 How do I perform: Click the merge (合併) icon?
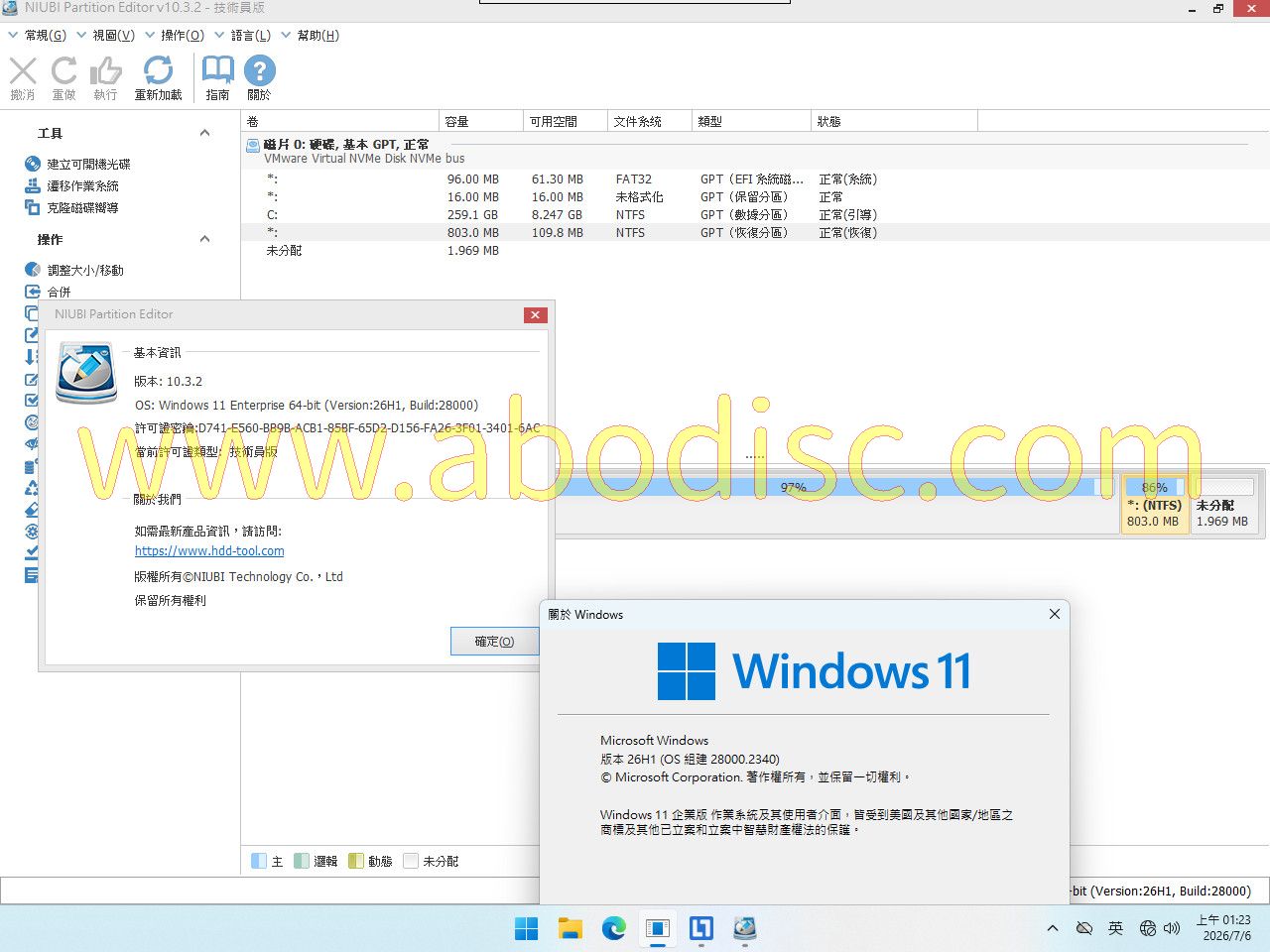pyautogui.click(x=33, y=292)
